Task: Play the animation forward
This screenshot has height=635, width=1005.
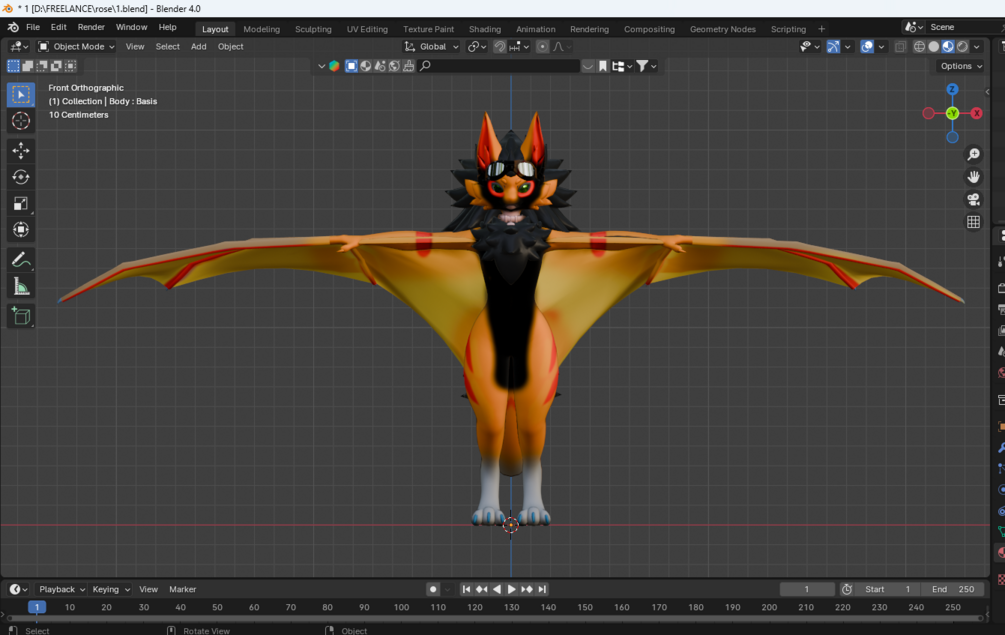Action: tap(511, 590)
